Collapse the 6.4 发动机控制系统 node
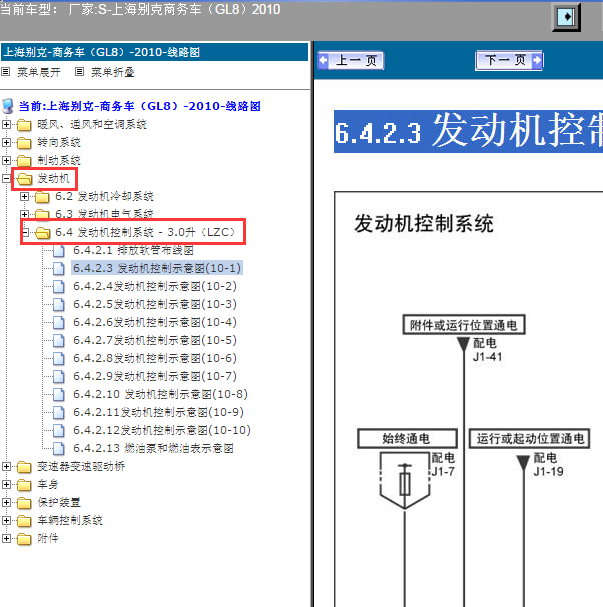 click(x=24, y=233)
